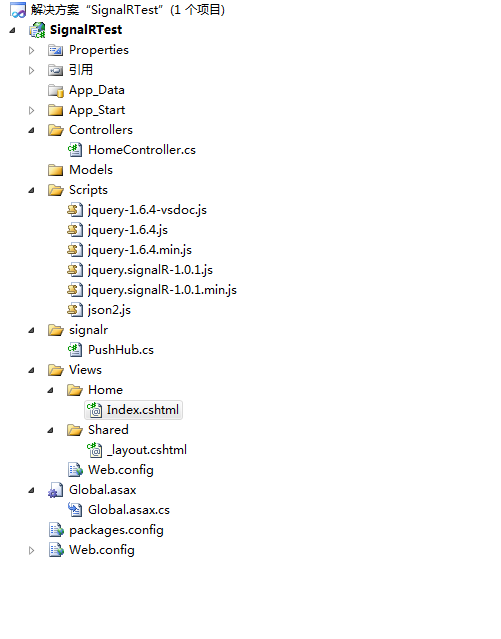Click the Shared folder icon
The image size is (501, 639).
[75, 430]
